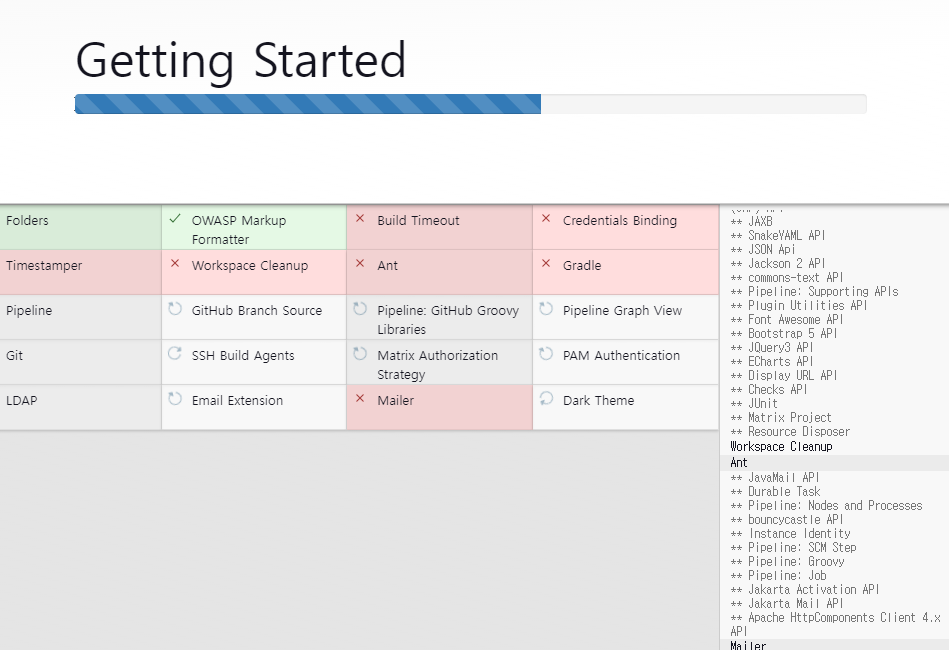Click the highlighted Ant log entry

pos(835,462)
